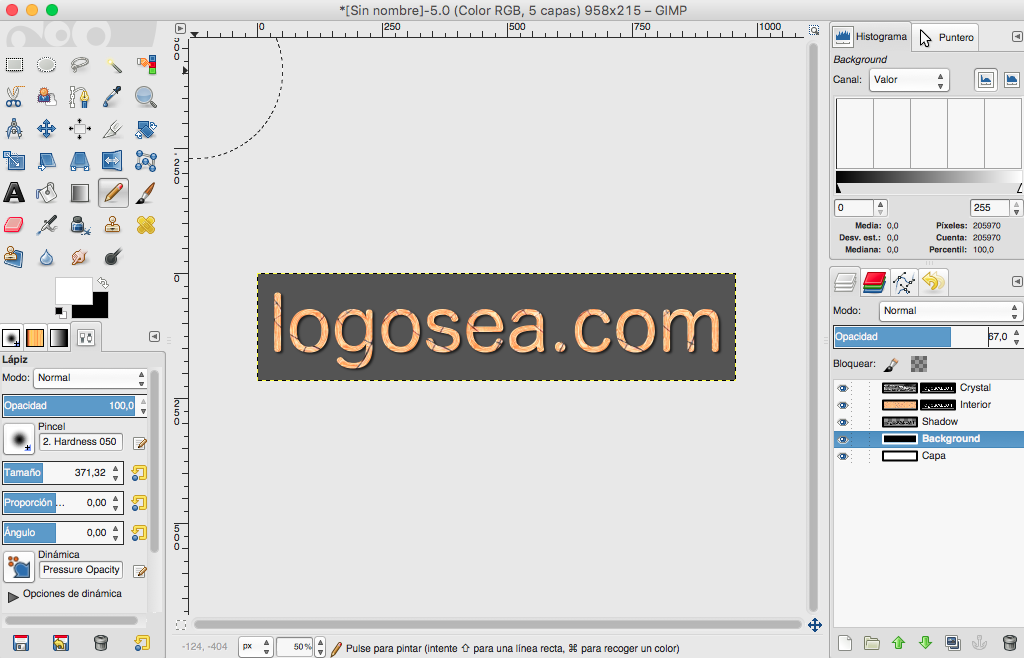The height and width of the screenshot is (658, 1024).
Task: Duplicate the selected layer
Action: coord(952,643)
